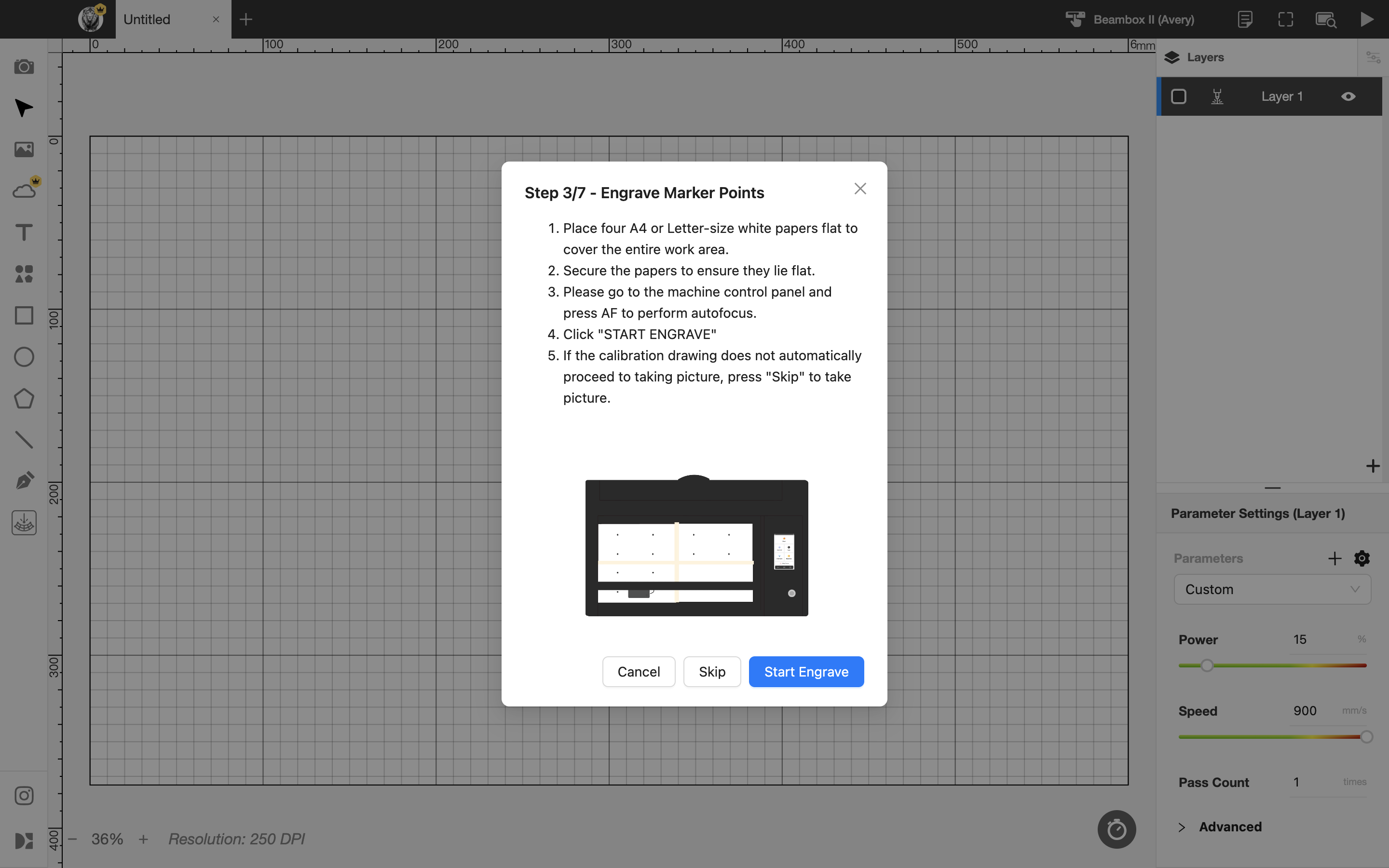Click the layer panel resize handle
Viewport: 1389px width, 868px height.
1272,488
